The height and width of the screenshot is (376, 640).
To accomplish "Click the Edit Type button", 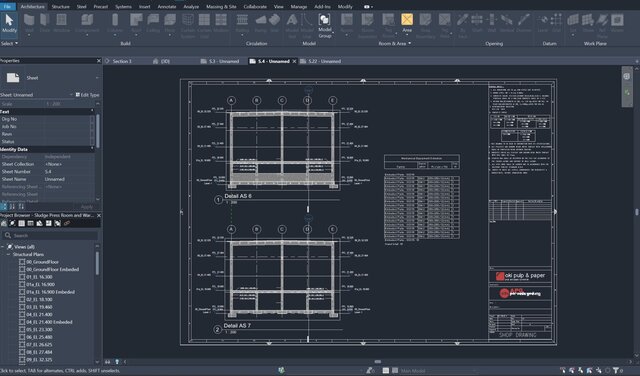I will [87, 95].
